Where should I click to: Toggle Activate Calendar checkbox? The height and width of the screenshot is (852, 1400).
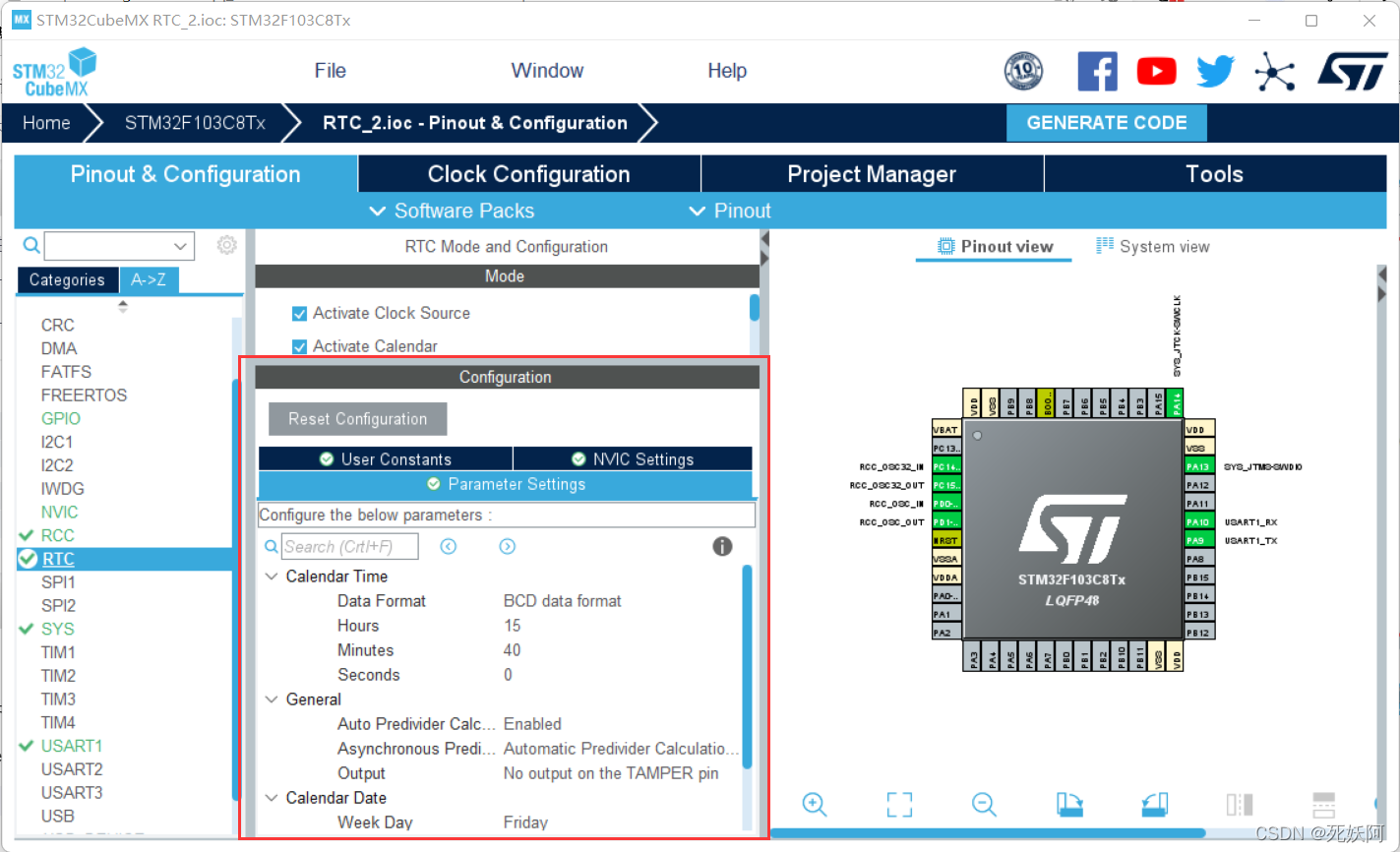pyautogui.click(x=299, y=346)
